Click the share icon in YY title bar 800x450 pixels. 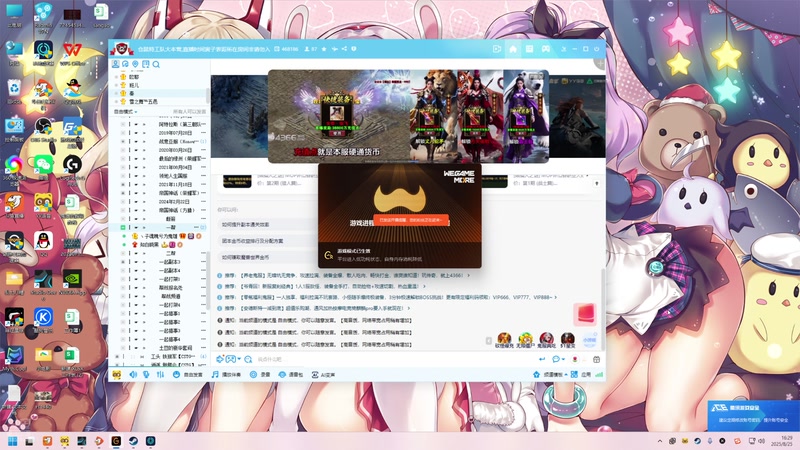point(344,49)
